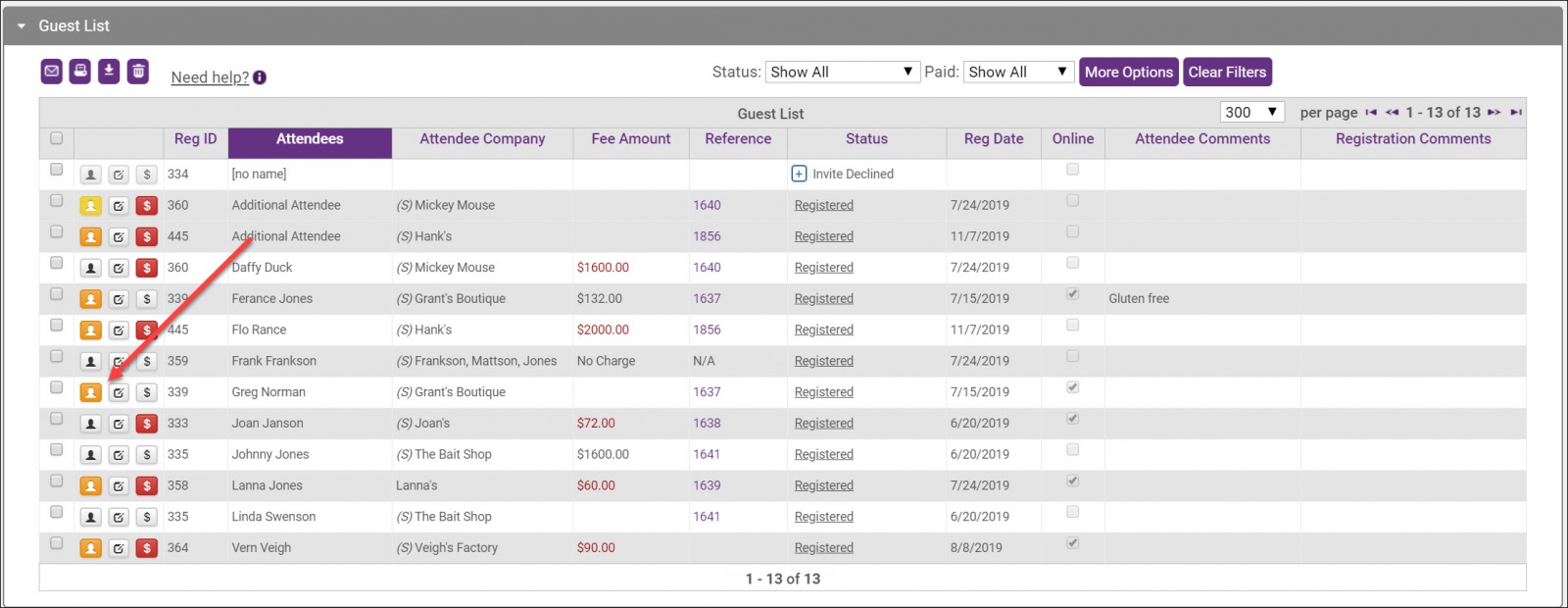Viewport: 1568px width, 608px height.
Task: Click the More Options button
Action: pyautogui.click(x=1128, y=72)
